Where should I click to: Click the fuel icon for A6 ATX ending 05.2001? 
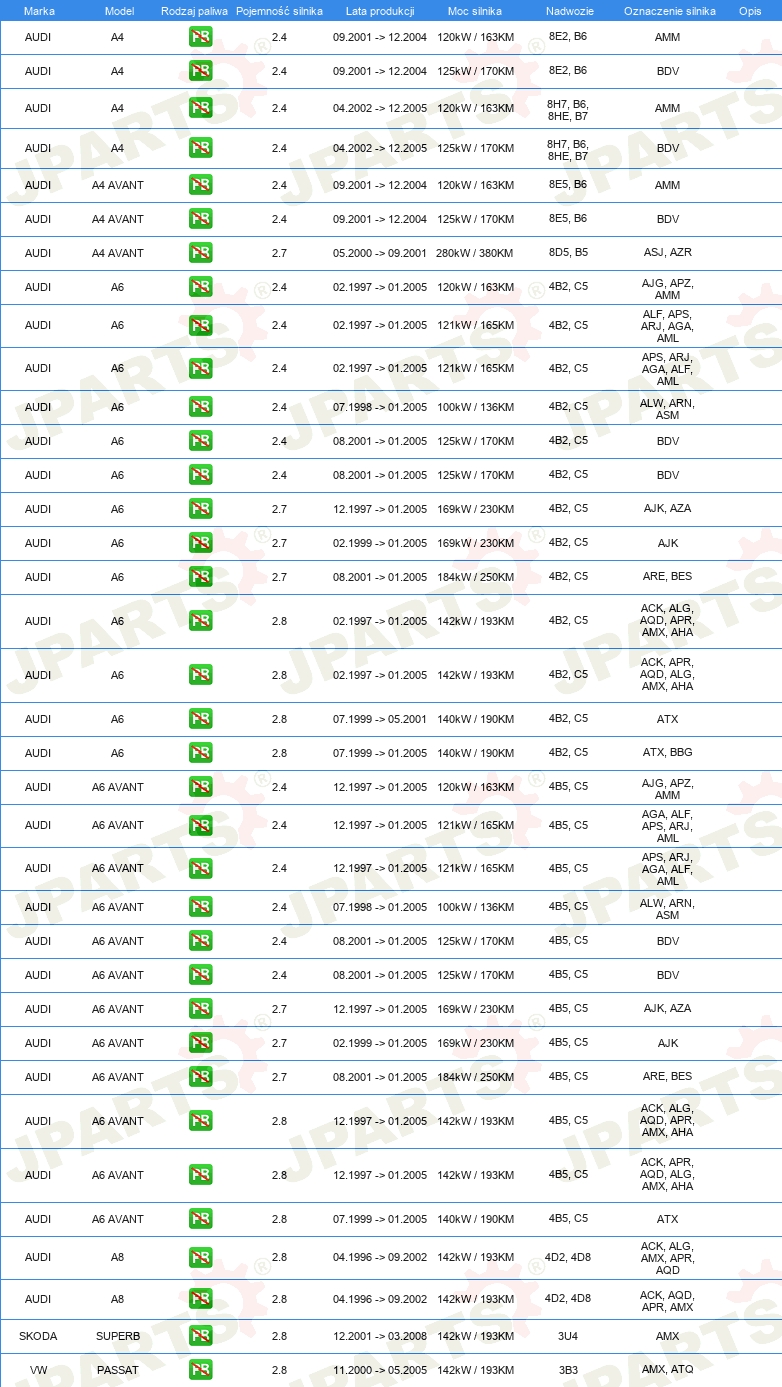tap(201, 719)
